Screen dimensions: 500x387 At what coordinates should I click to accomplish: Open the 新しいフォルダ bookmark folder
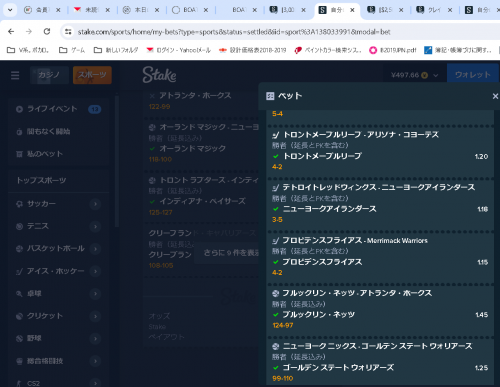click(x=116, y=50)
